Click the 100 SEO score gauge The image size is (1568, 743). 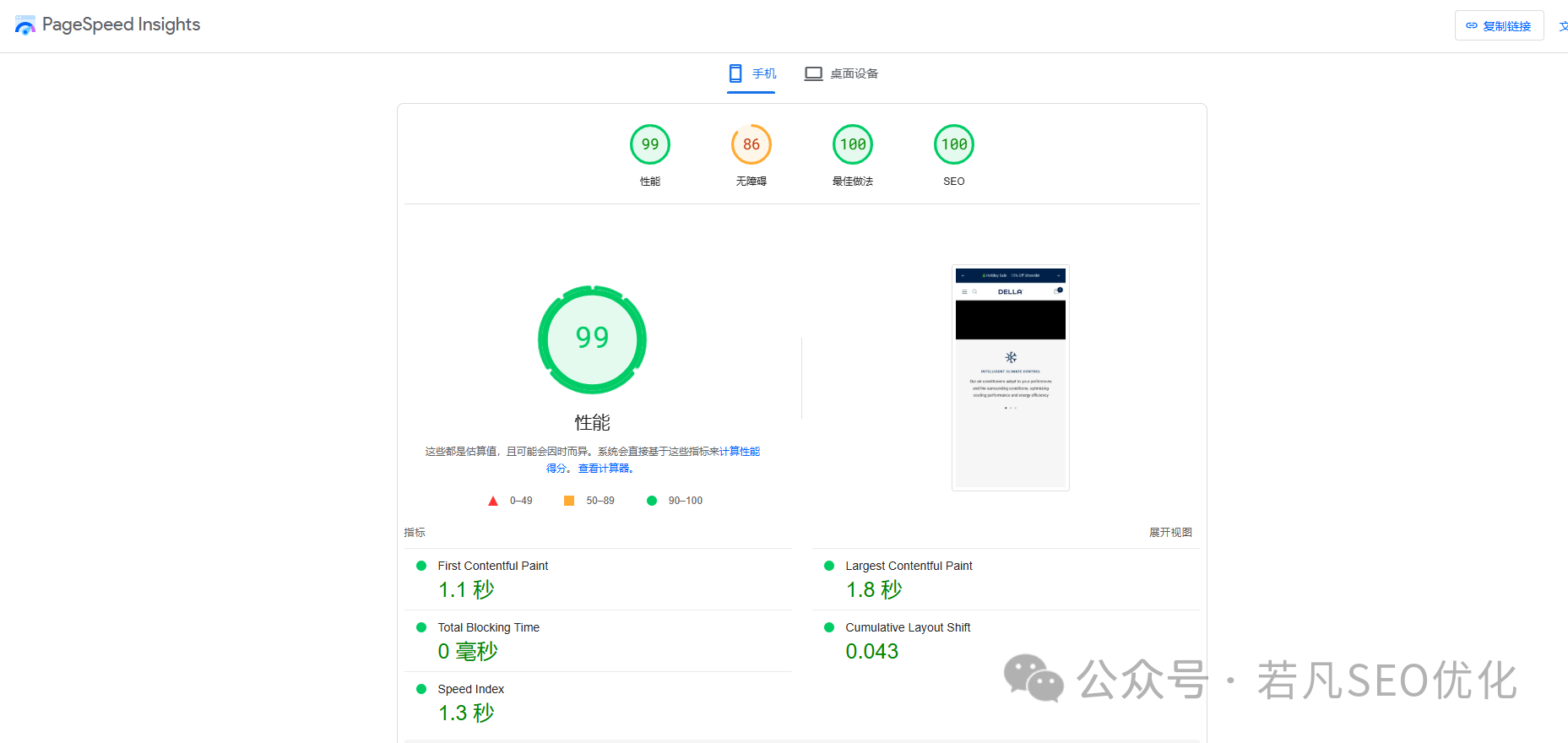click(953, 145)
